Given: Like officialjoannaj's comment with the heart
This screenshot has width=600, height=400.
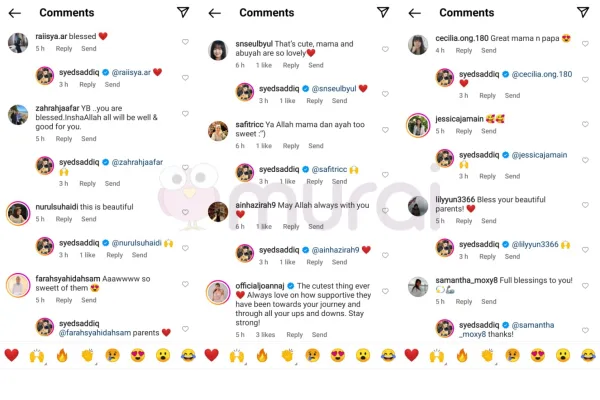Looking at the screenshot, I should click(x=385, y=291).
